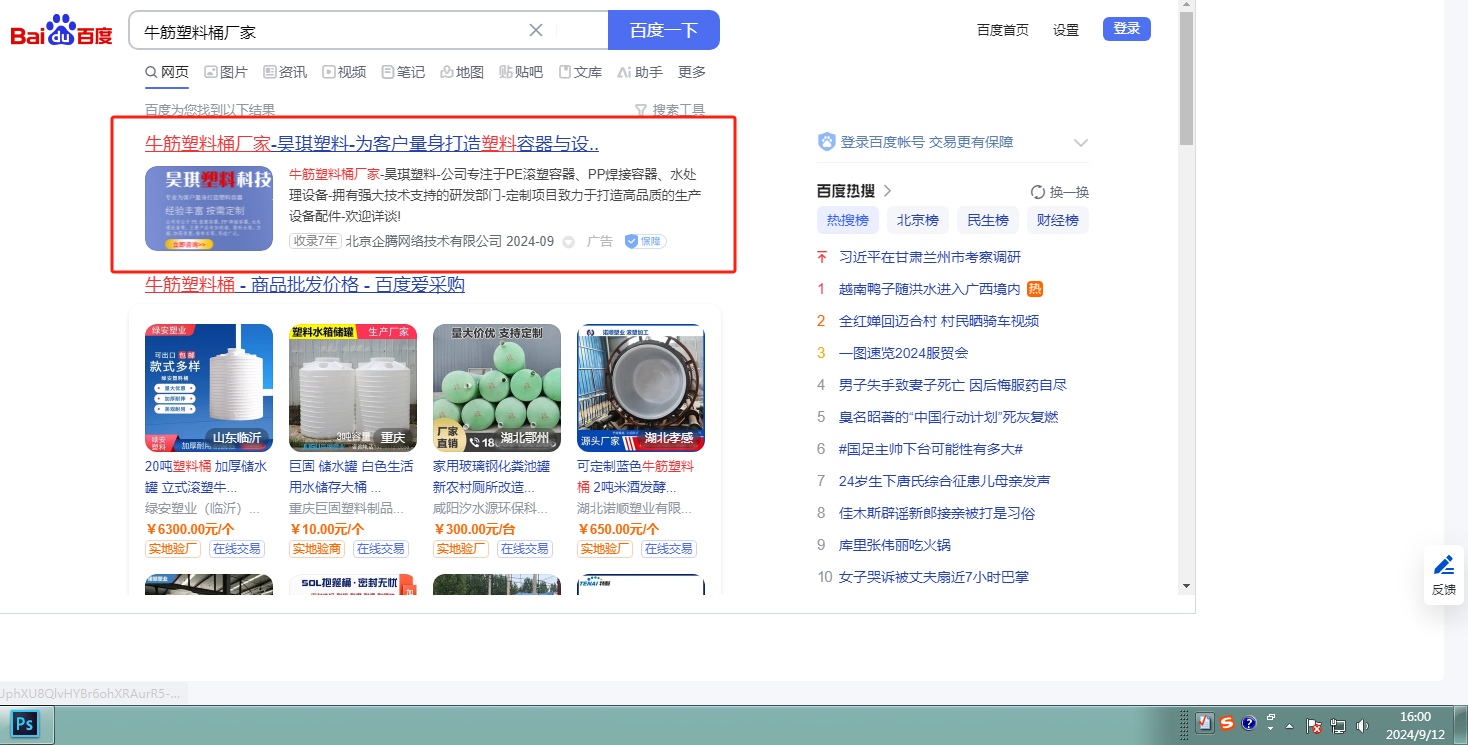Click the 湖北鄂州 green septic tank image
Image resolution: width=1468 pixels, height=745 pixels.
(x=497, y=388)
